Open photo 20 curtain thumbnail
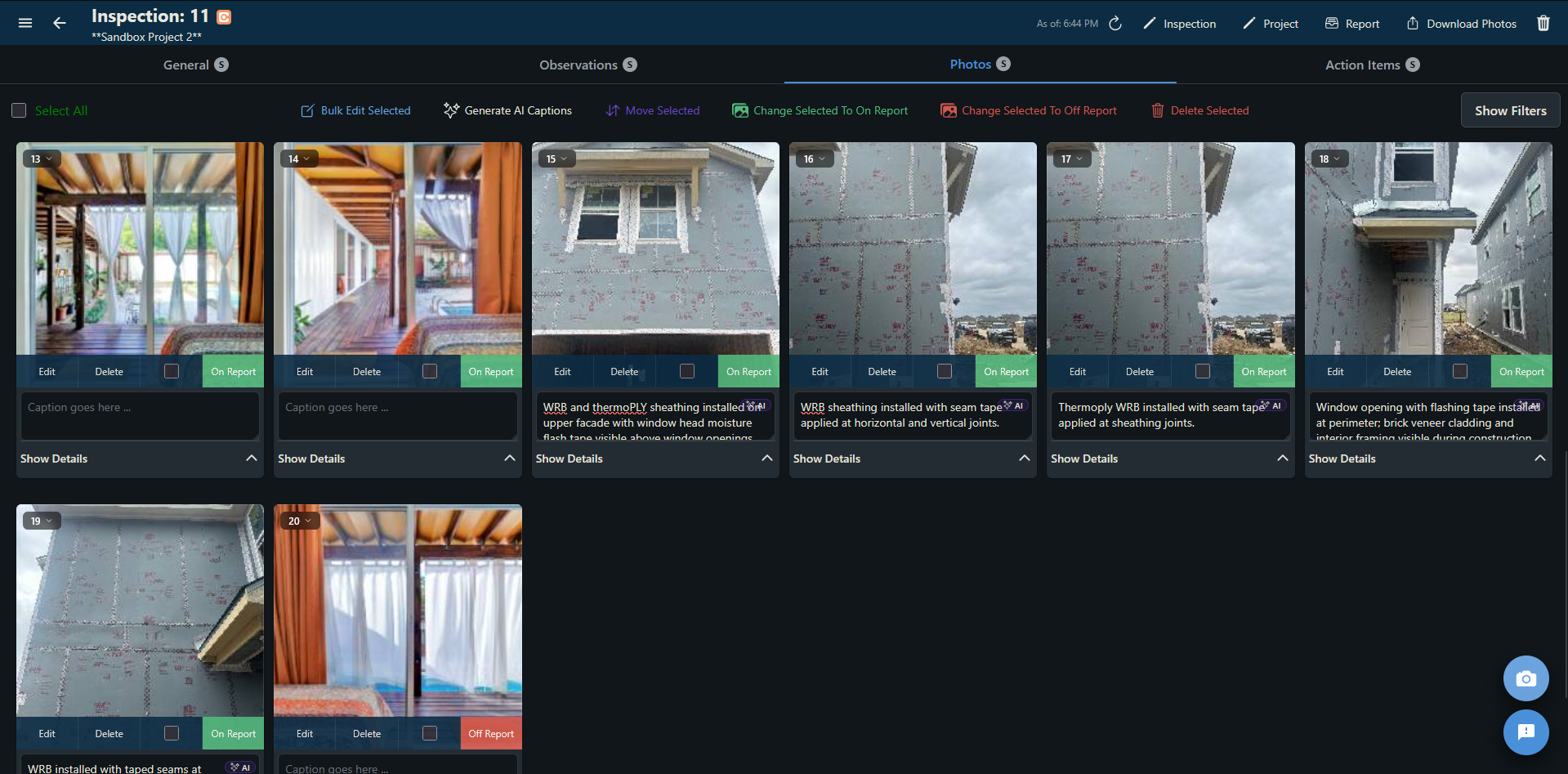 (x=398, y=611)
